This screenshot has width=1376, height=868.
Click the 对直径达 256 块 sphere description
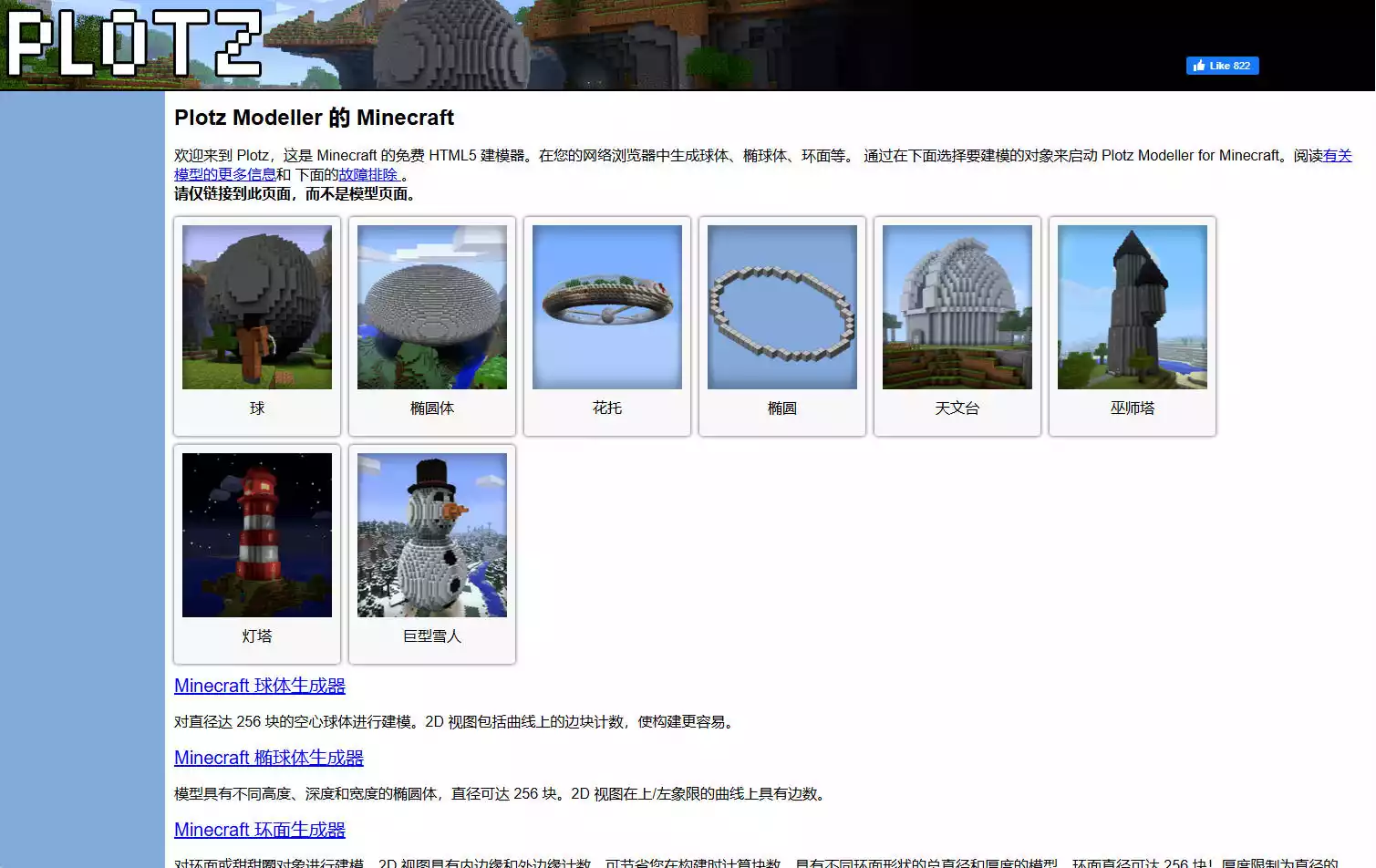456,722
